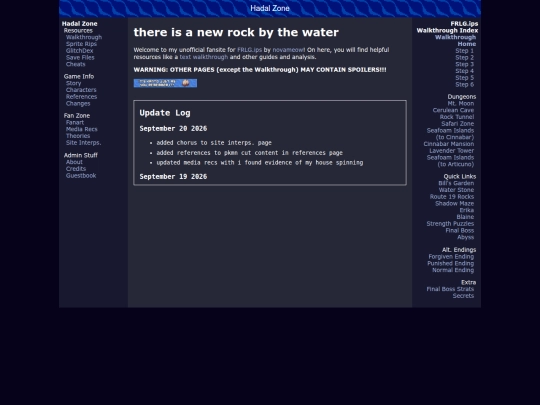
Task: Open walkthrough Step 1
Action: pyautogui.click(x=464, y=51)
